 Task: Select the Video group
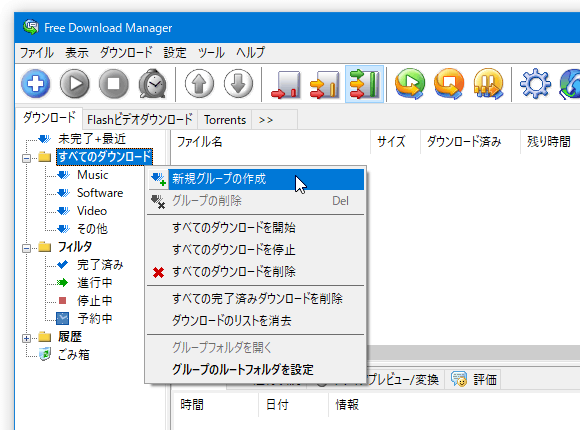[92, 211]
